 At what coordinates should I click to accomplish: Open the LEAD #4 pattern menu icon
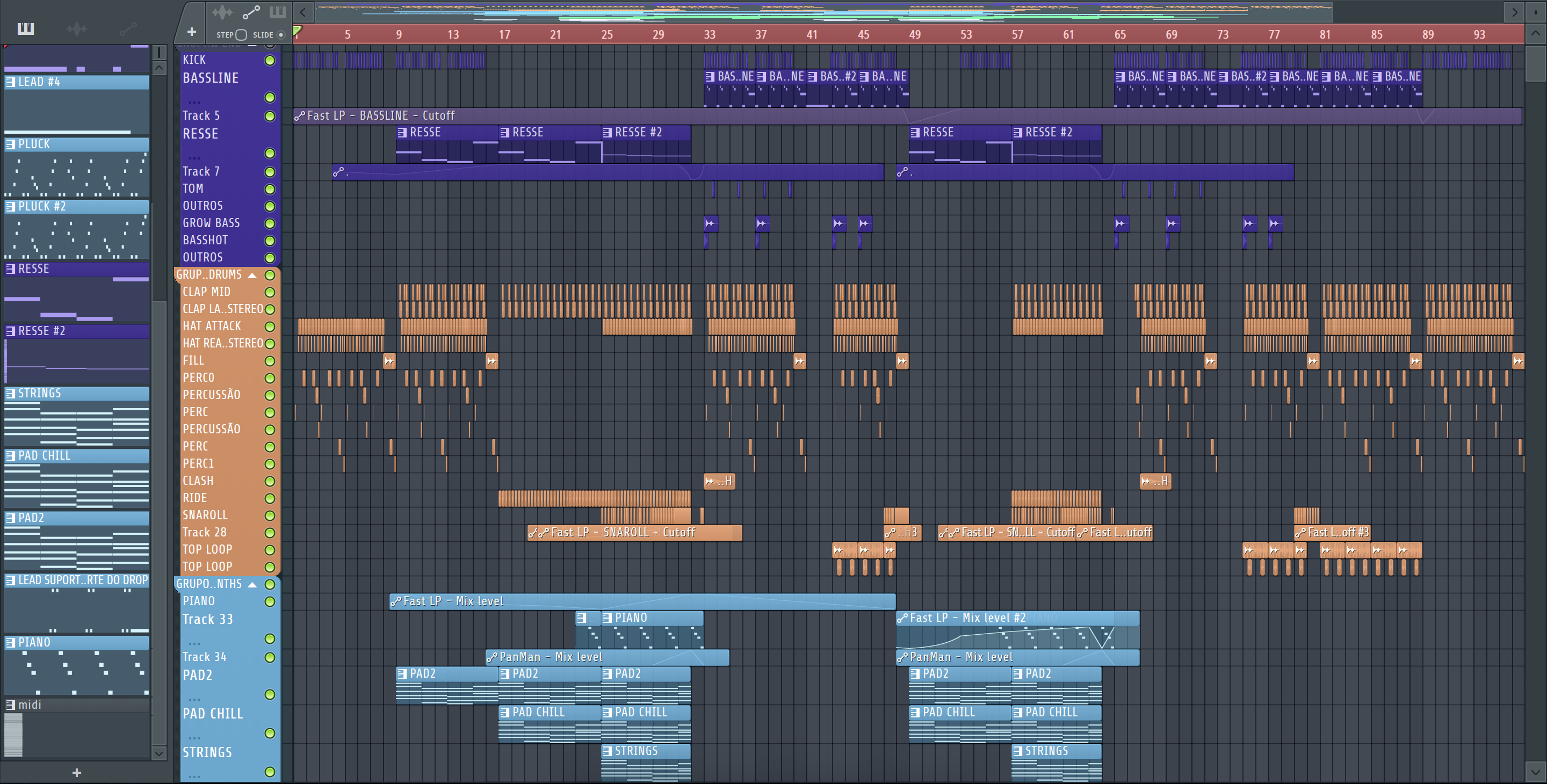[10, 82]
